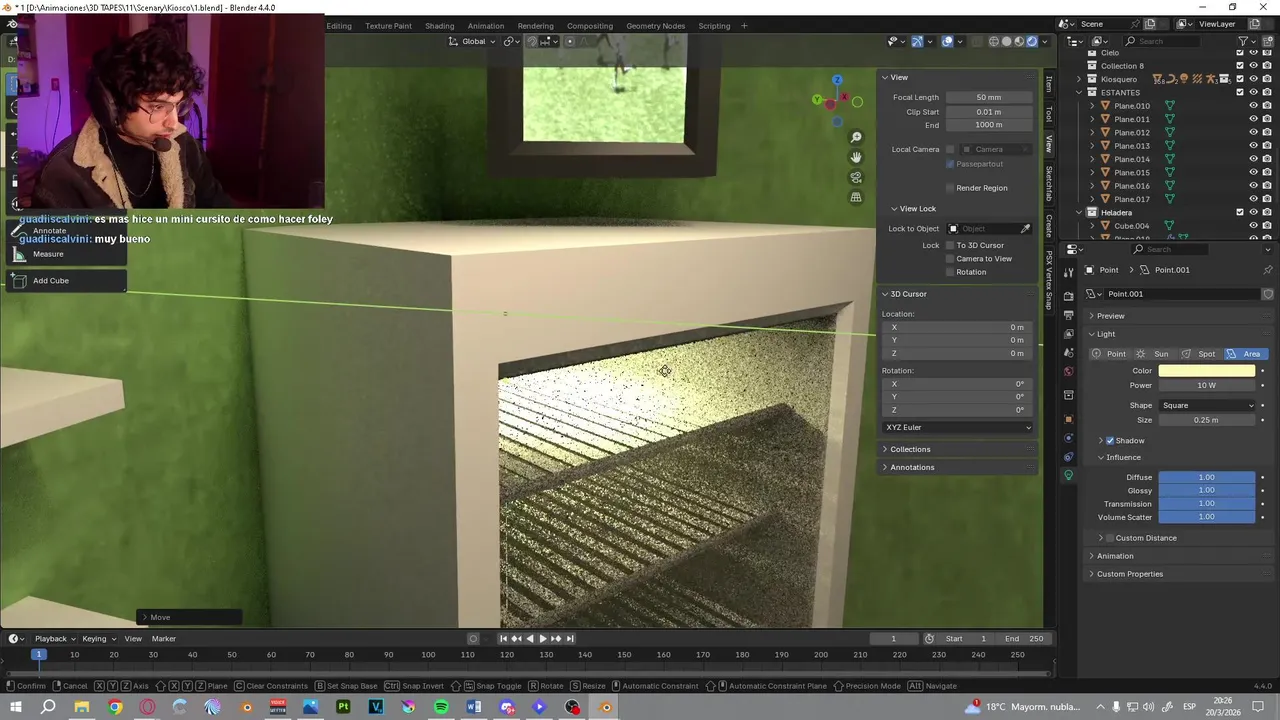
Task: Toggle the view lock Rotation checkbox
Action: [x=950, y=272]
